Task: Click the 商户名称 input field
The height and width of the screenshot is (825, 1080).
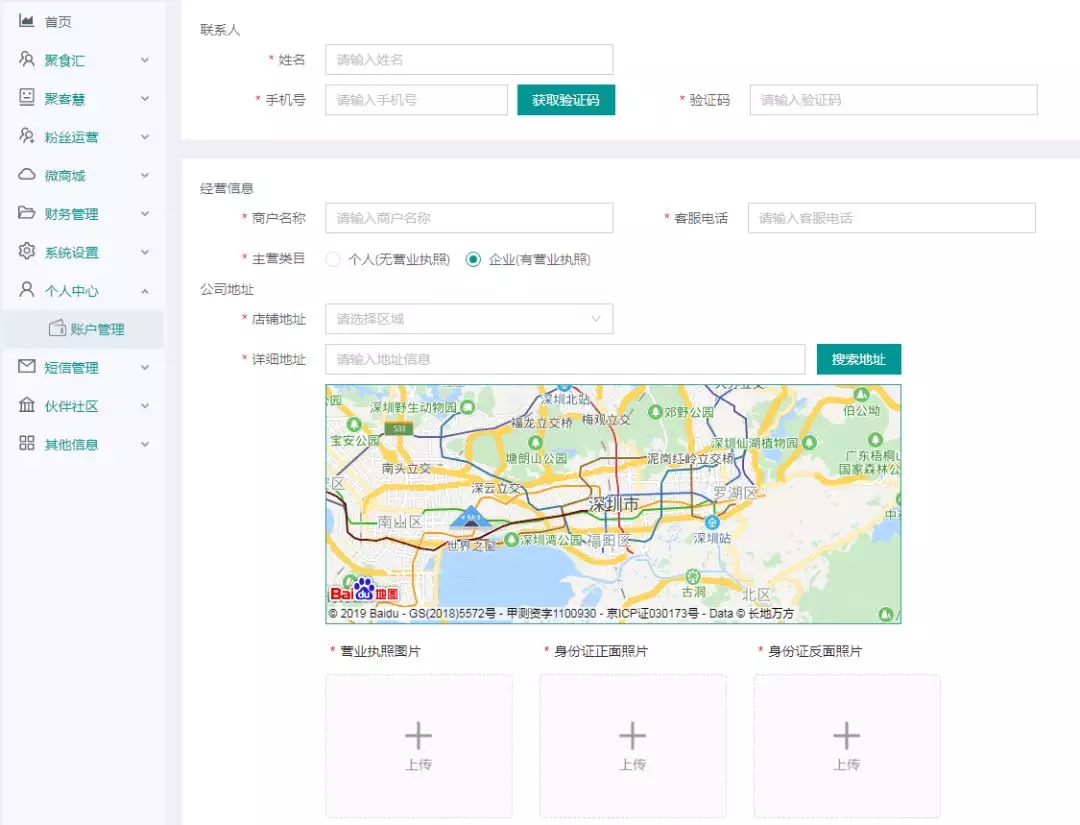Action: (468, 218)
